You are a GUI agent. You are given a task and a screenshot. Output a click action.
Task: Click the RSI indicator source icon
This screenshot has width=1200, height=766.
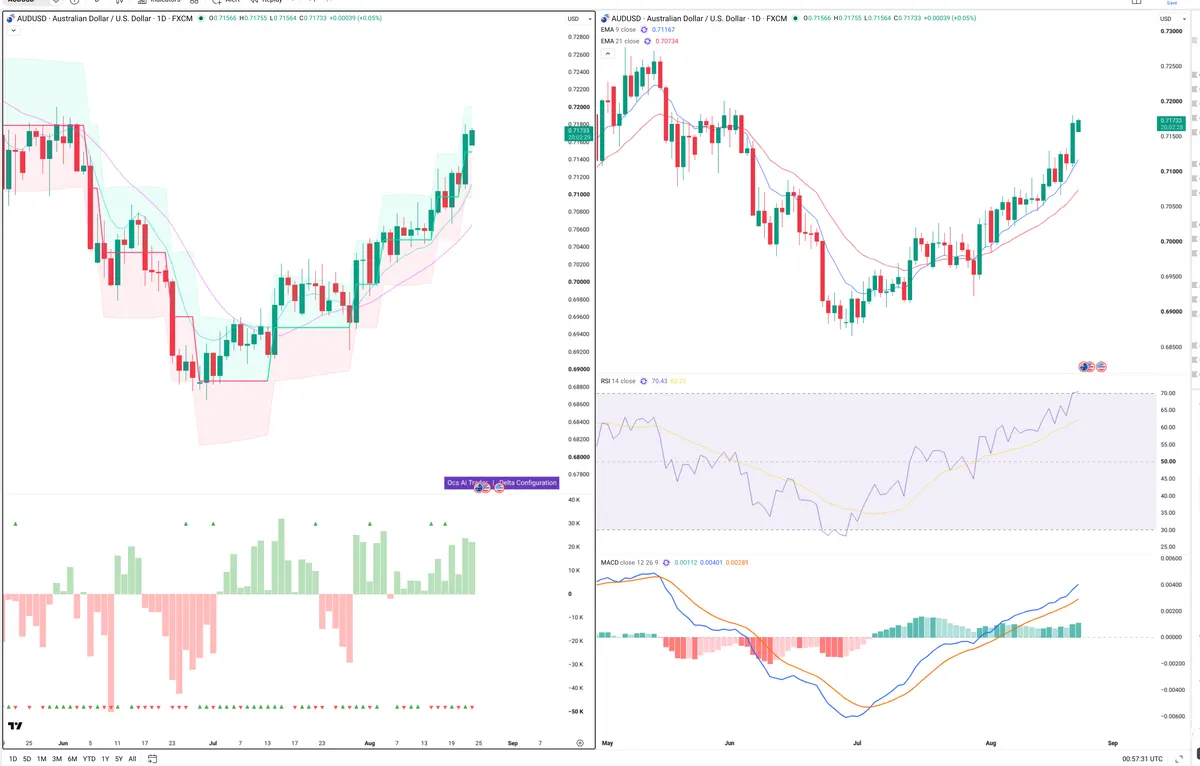[644, 381]
